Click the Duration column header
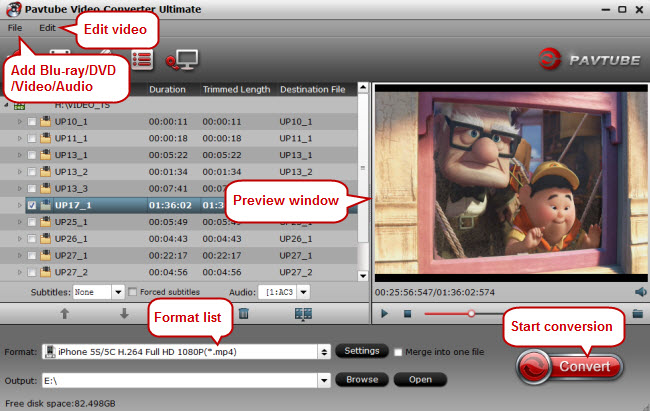The height and width of the screenshot is (411, 650). (167, 90)
